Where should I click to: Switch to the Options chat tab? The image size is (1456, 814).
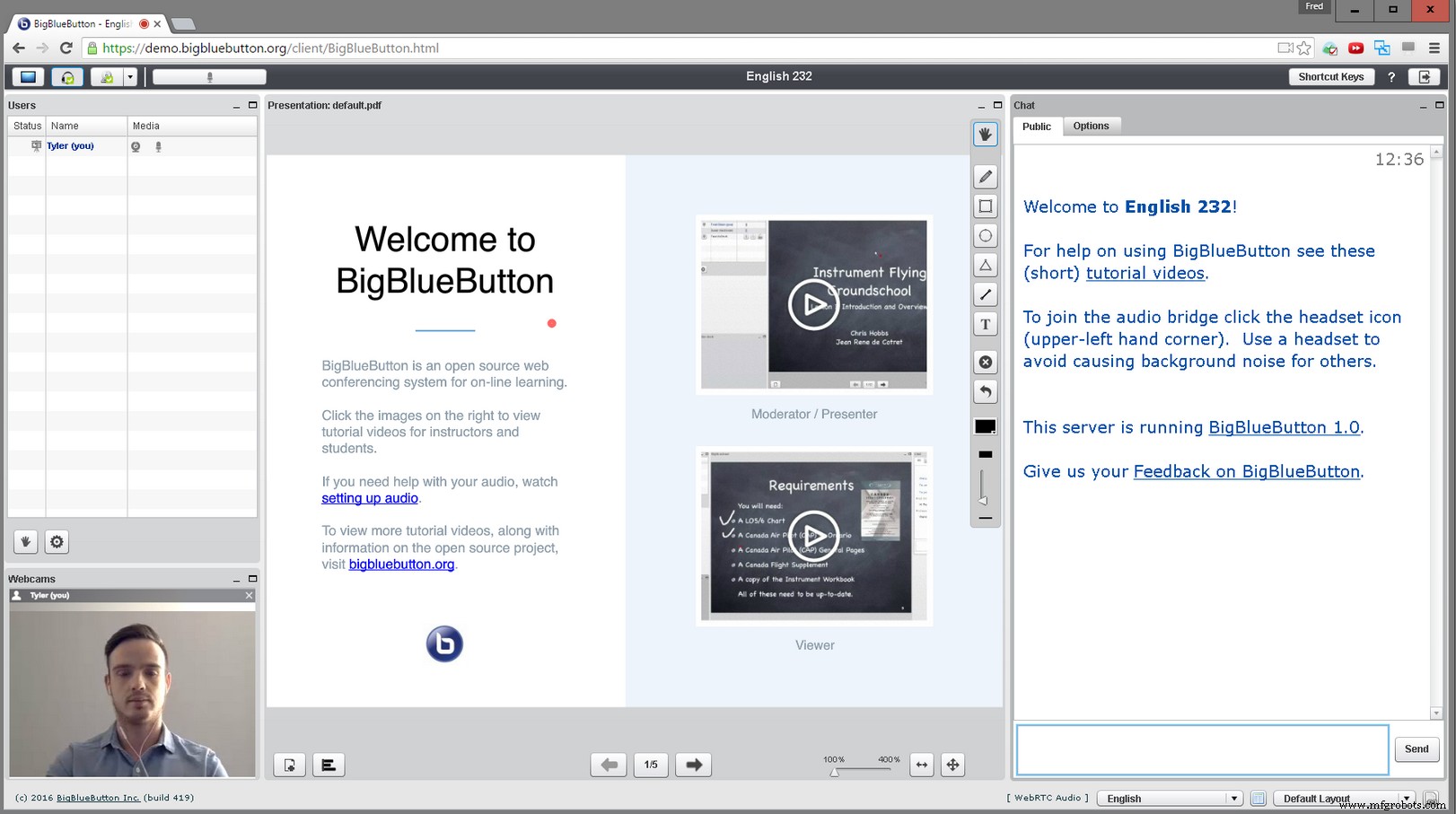coord(1091,127)
